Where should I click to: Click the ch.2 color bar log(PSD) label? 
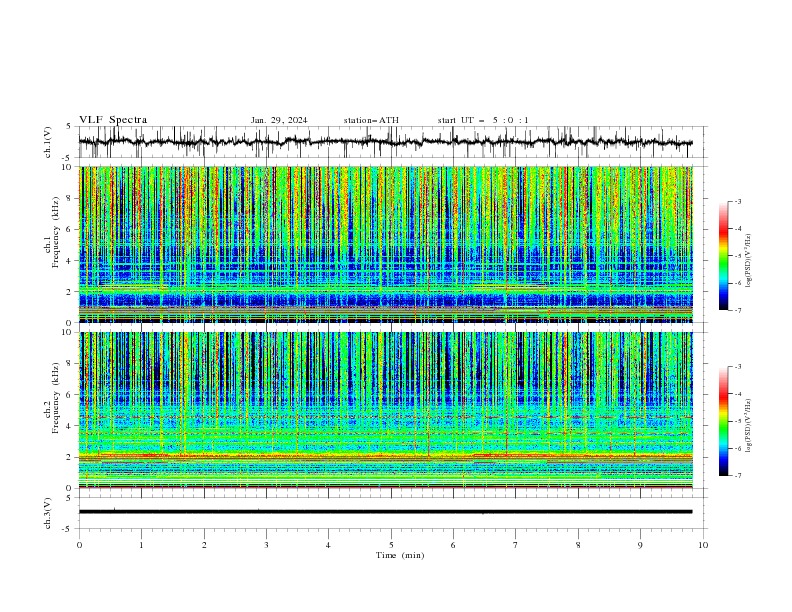click(x=748, y=426)
